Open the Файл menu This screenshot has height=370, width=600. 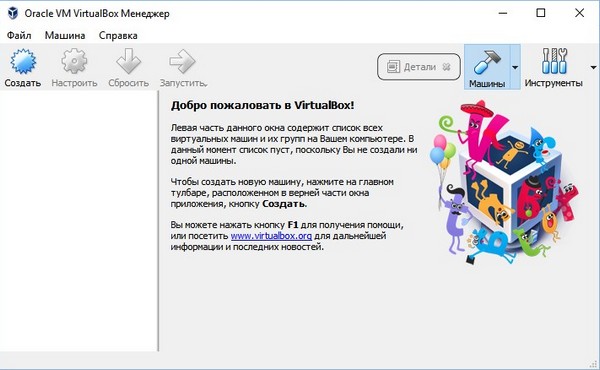click(x=19, y=36)
